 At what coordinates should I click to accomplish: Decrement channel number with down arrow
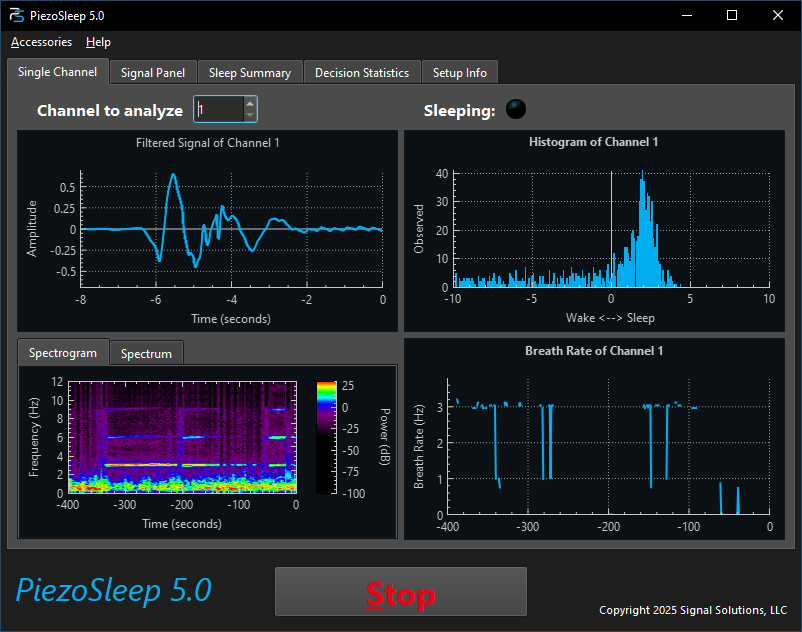(250, 115)
